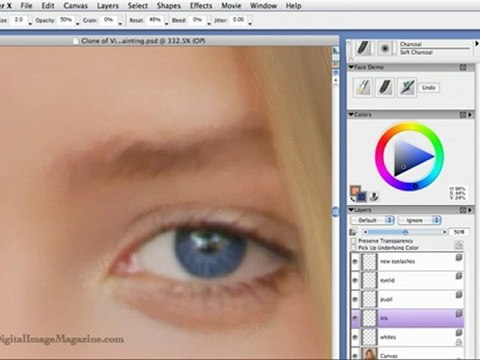
Task: Select the paintbrush tool in Face Demo palette
Action: coord(363,87)
